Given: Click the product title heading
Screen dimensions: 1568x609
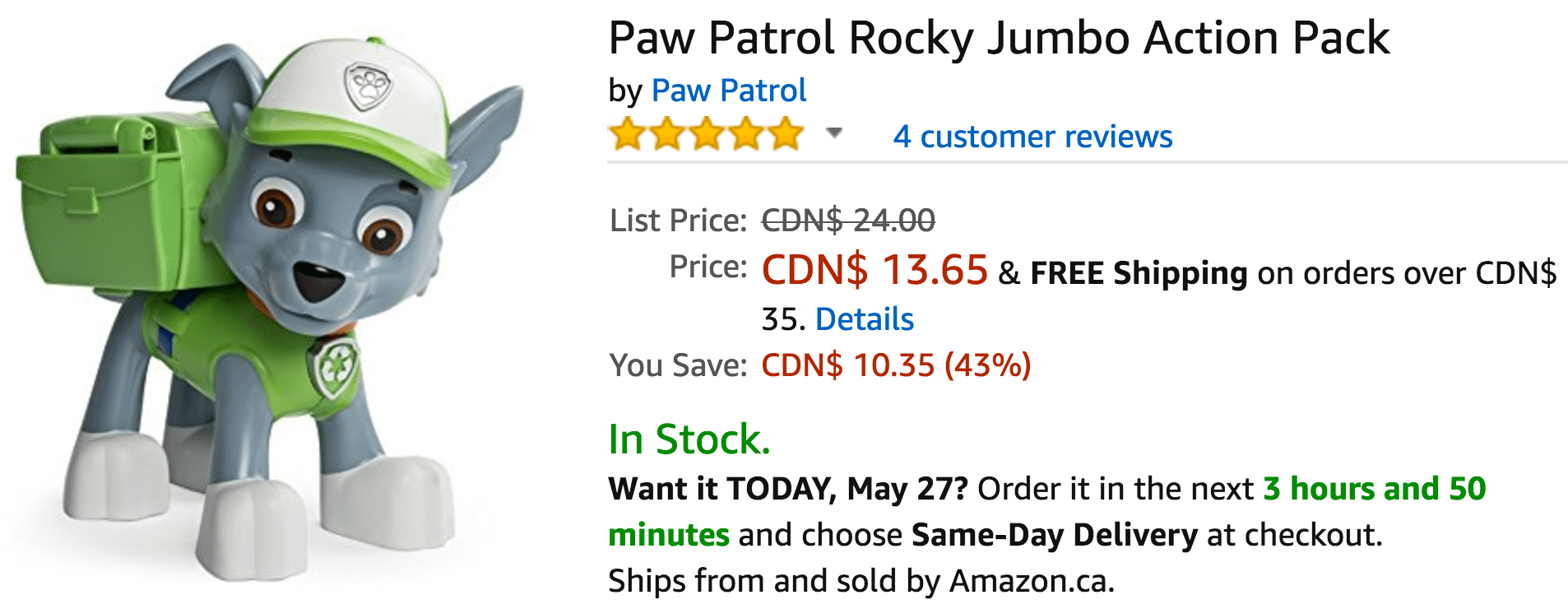Looking at the screenshot, I should [999, 38].
